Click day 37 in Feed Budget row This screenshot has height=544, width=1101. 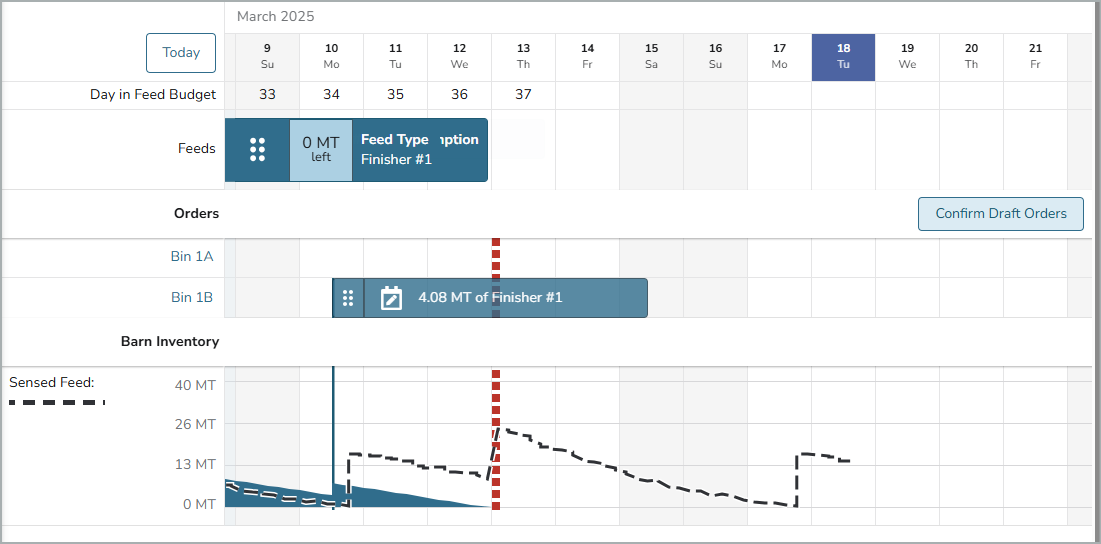(x=523, y=95)
